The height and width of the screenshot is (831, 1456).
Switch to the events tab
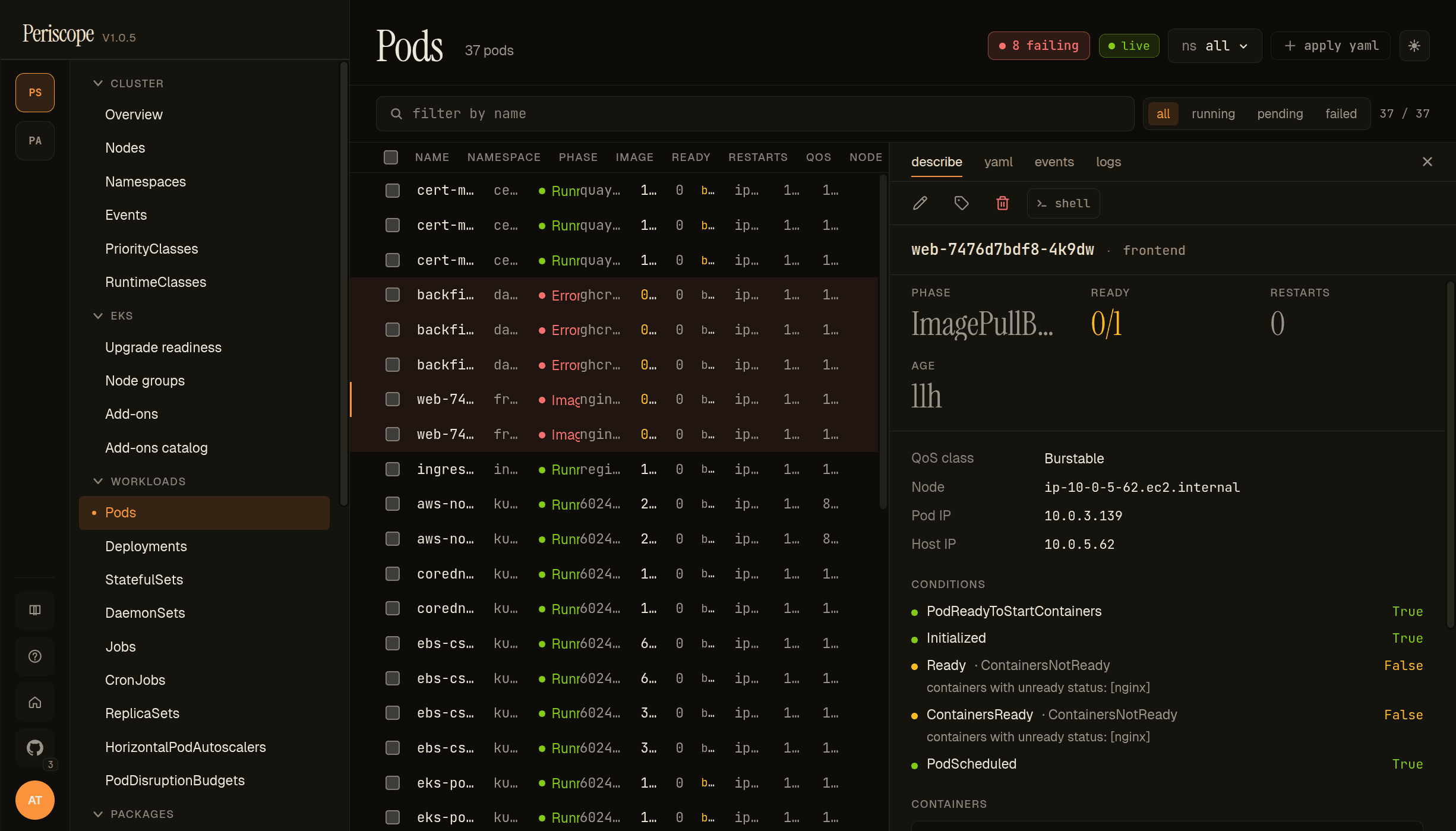1054,162
